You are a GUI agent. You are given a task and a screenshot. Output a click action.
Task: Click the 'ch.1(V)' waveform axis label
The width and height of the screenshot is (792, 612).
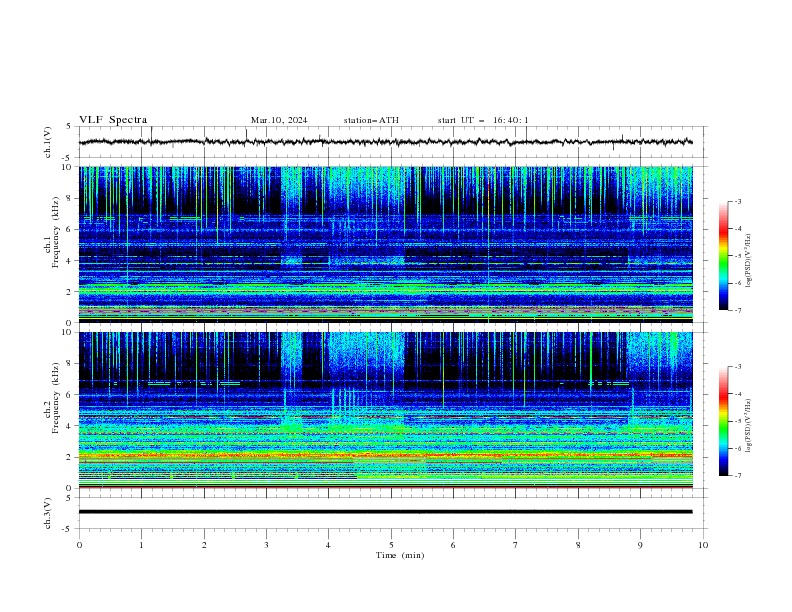click(x=48, y=142)
